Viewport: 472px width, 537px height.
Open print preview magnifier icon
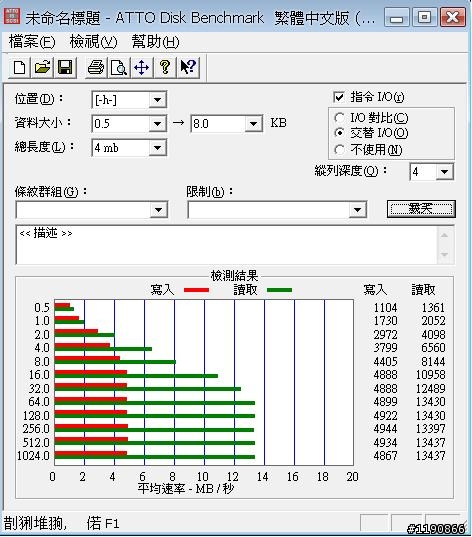click(x=119, y=67)
